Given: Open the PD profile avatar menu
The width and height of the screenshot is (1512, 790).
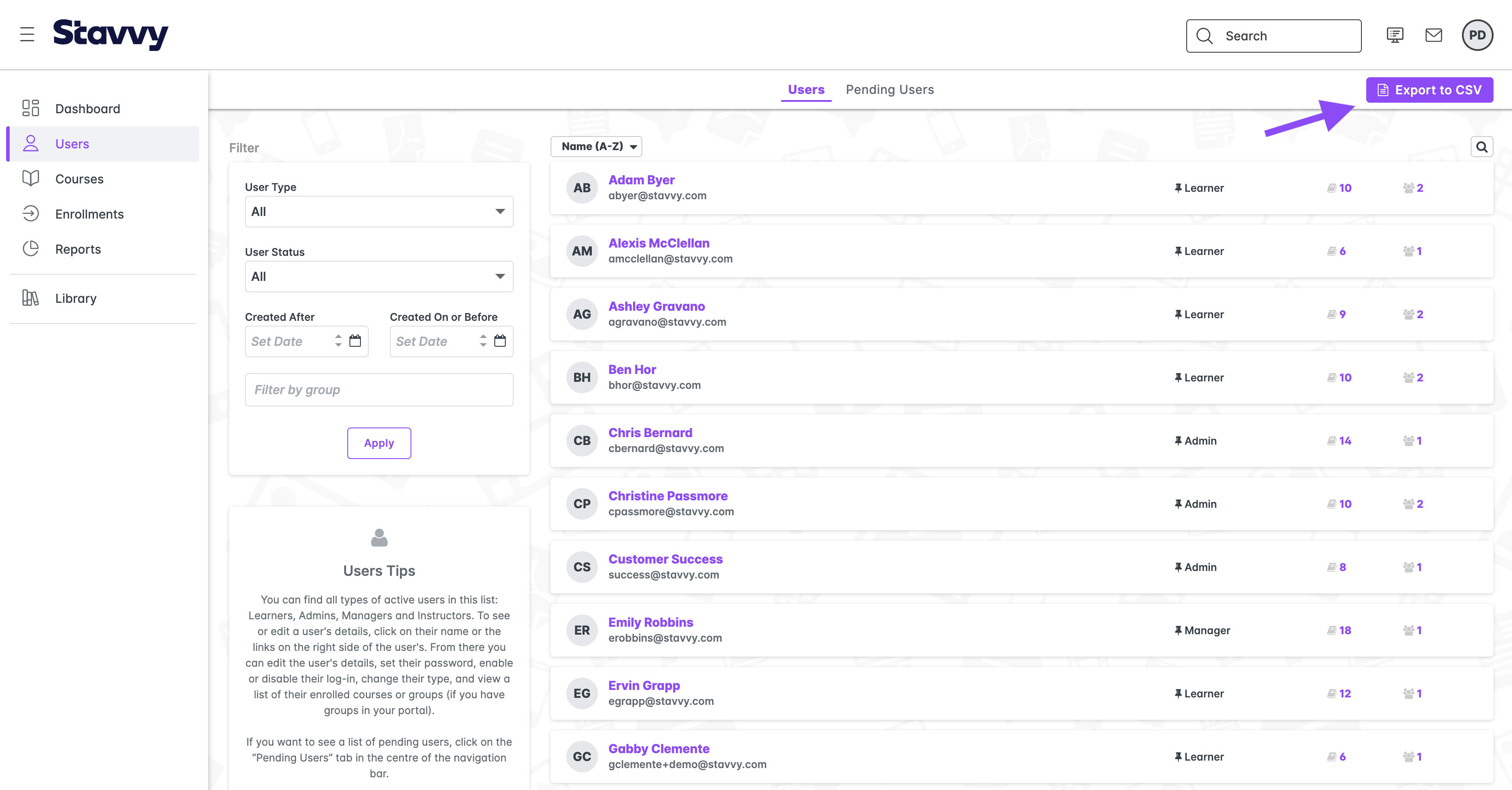Looking at the screenshot, I should point(1477,35).
